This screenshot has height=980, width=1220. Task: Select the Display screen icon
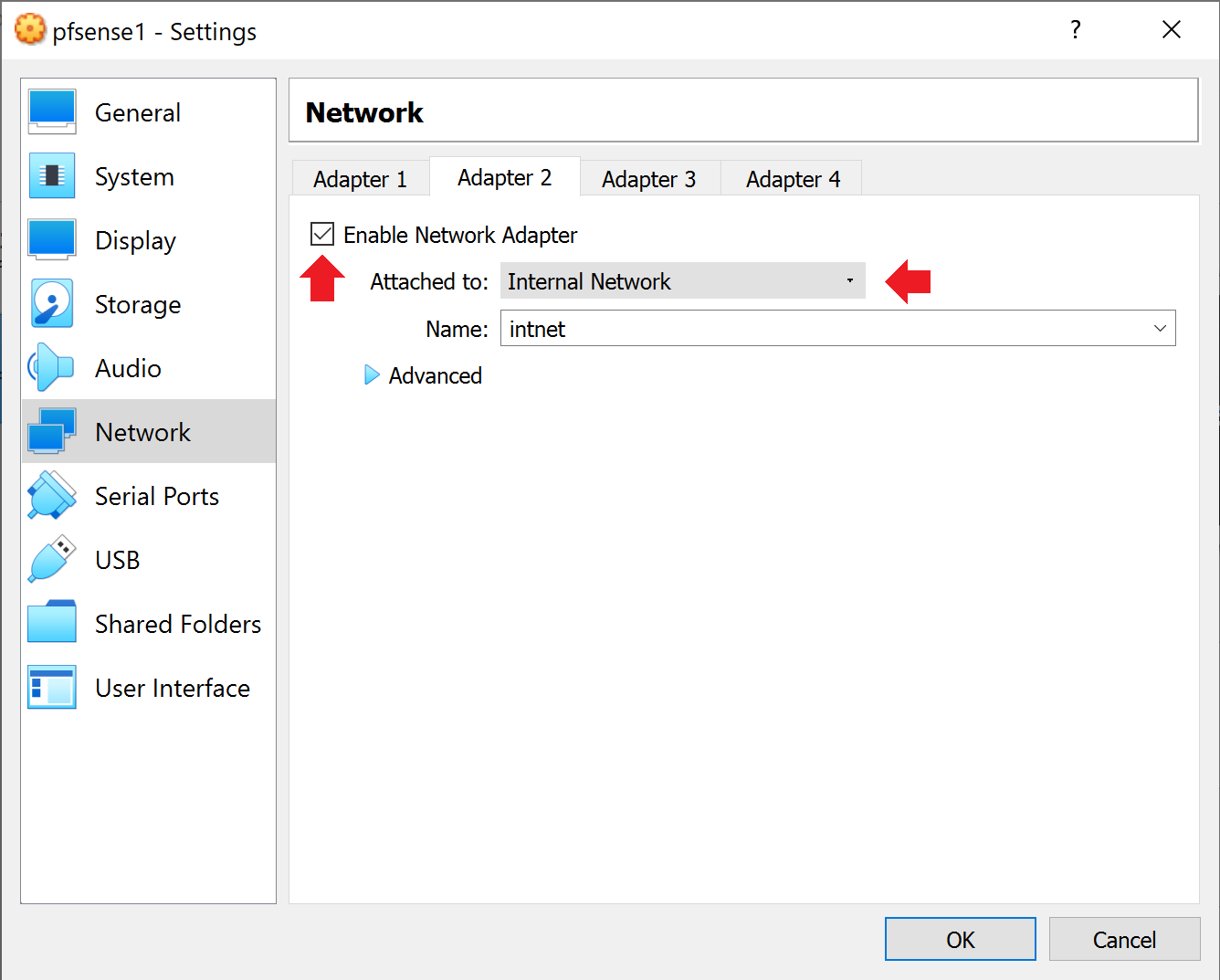tap(52, 240)
